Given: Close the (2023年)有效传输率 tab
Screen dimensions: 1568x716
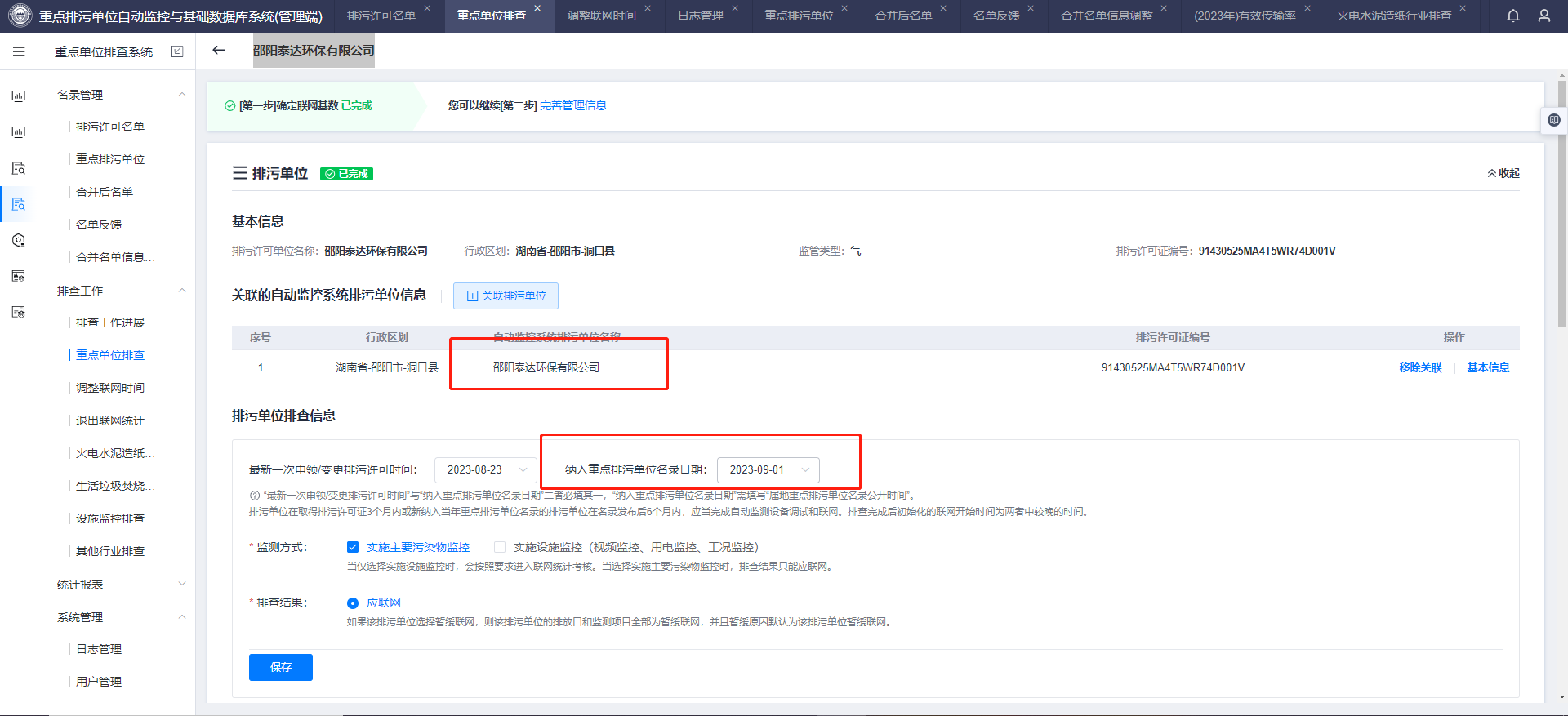Looking at the screenshot, I should (x=1307, y=8).
